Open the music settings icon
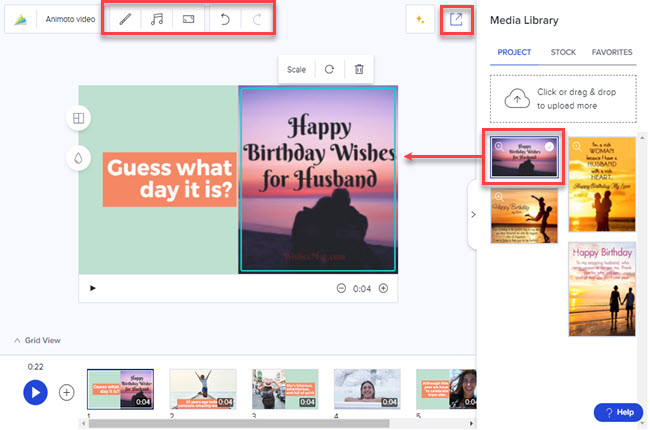This screenshot has height=430, width=650. [157, 19]
